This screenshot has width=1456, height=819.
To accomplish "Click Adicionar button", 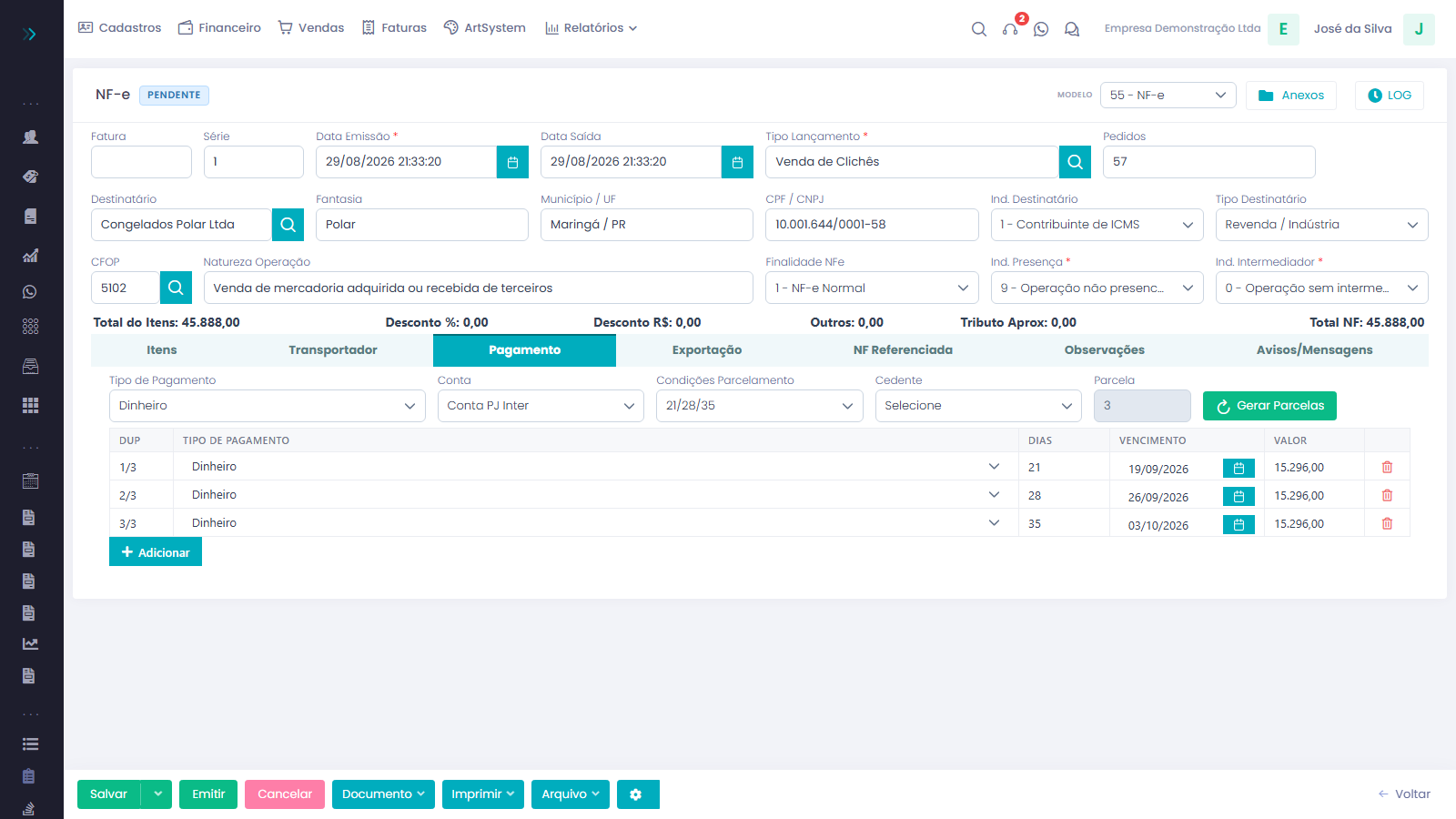I will 156,552.
